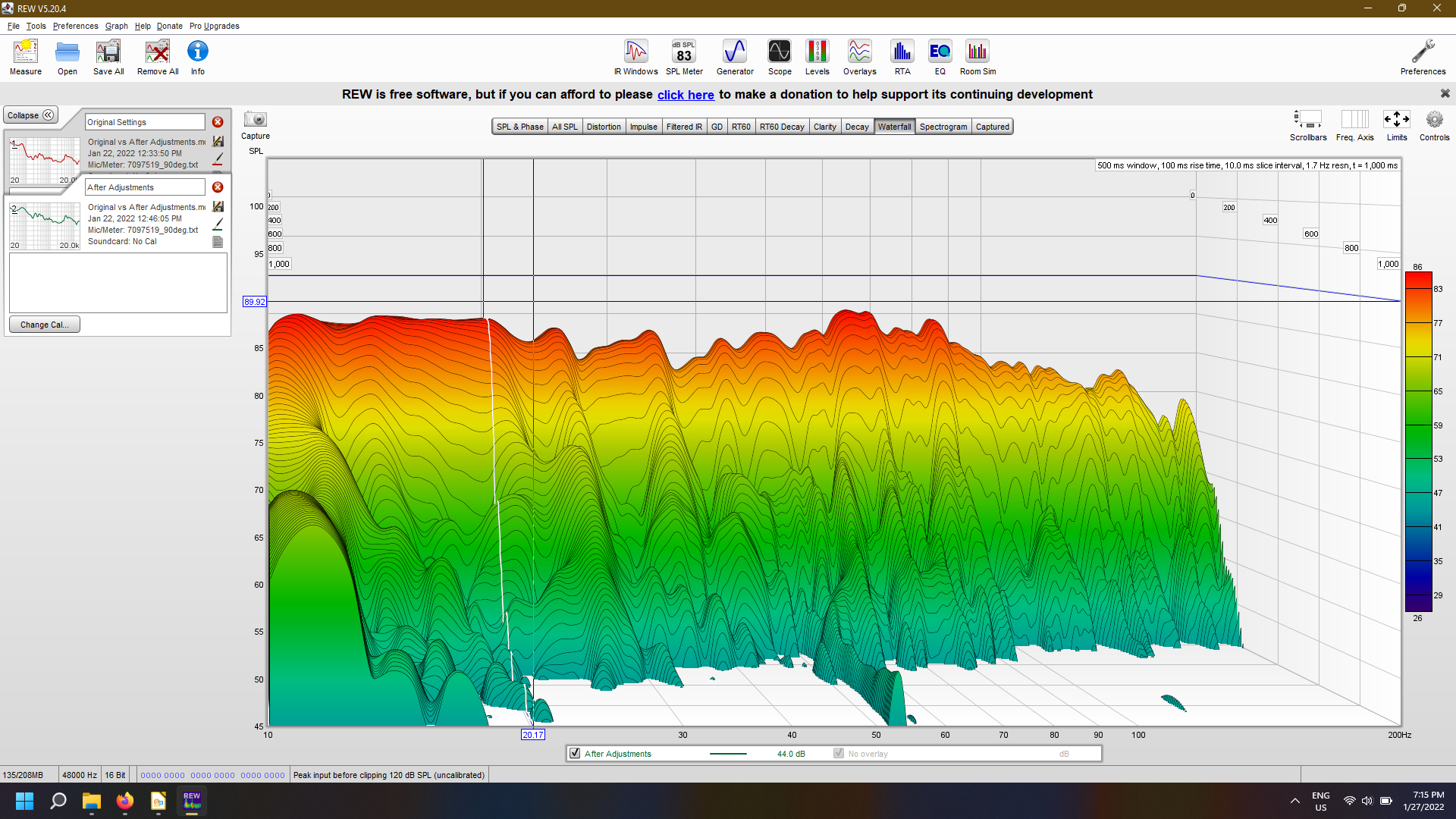Switch to the GD tab

click(x=717, y=127)
